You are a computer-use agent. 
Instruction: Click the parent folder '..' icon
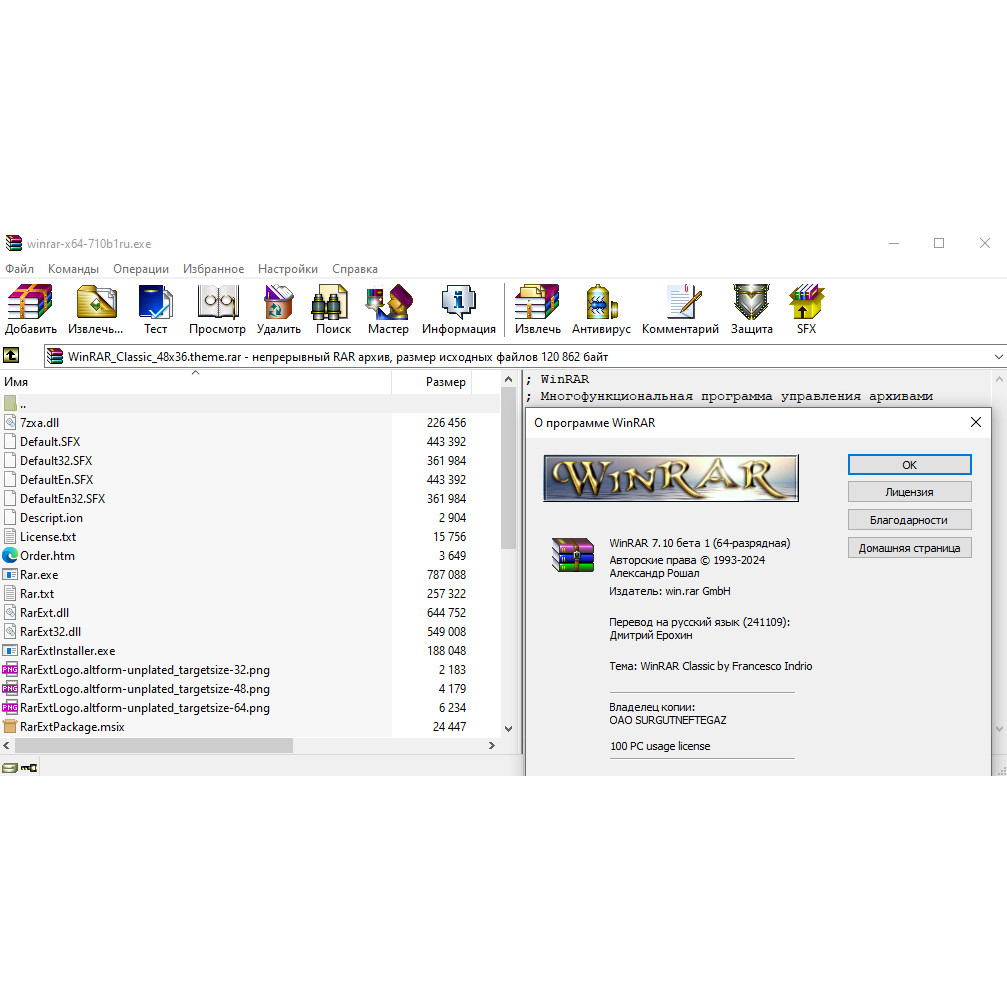(10, 403)
